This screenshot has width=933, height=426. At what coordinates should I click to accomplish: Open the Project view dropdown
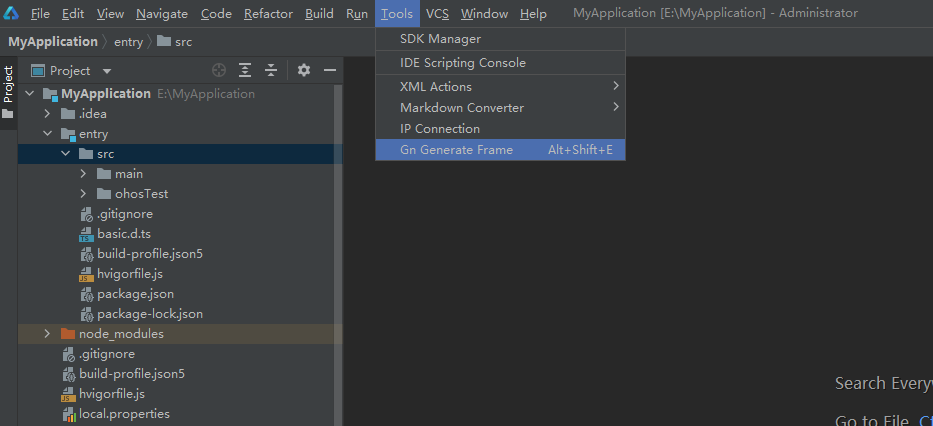[106, 71]
